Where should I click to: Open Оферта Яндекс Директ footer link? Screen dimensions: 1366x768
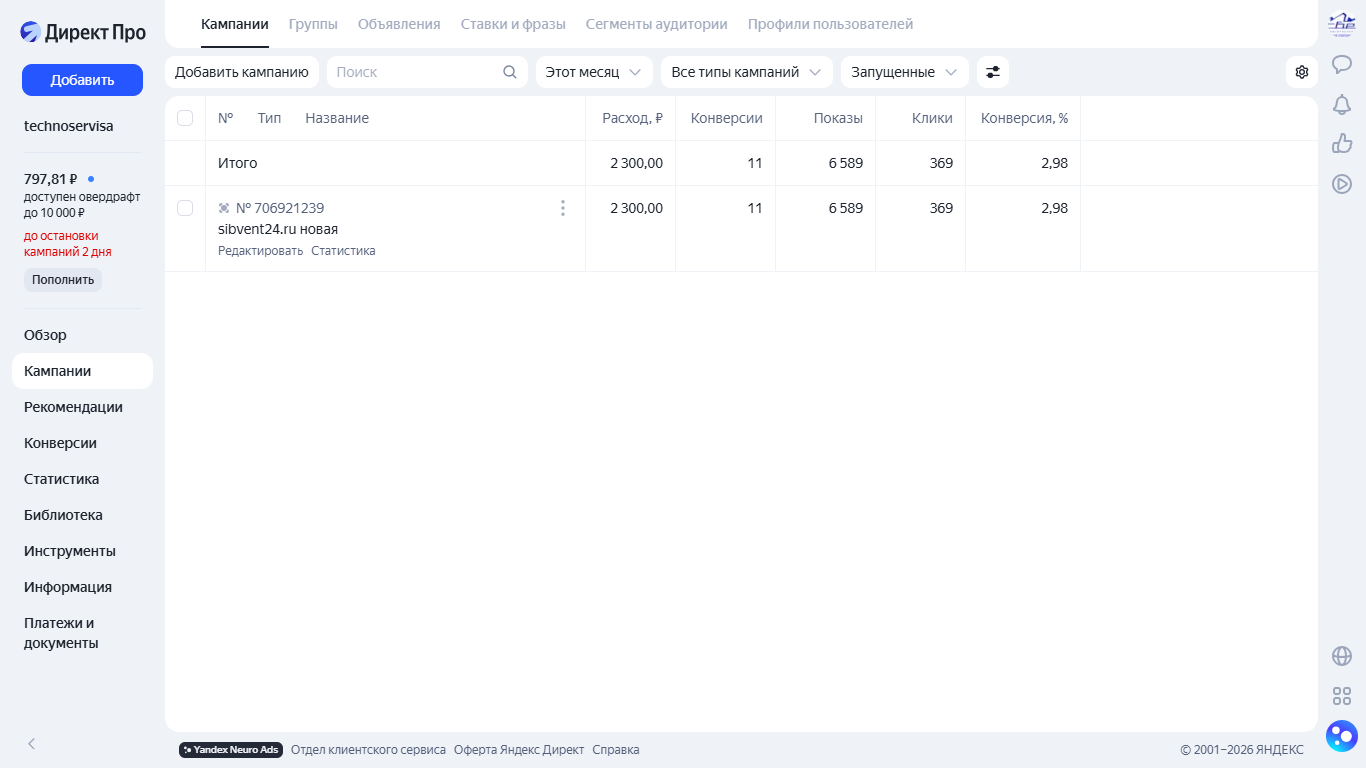(x=519, y=750)
